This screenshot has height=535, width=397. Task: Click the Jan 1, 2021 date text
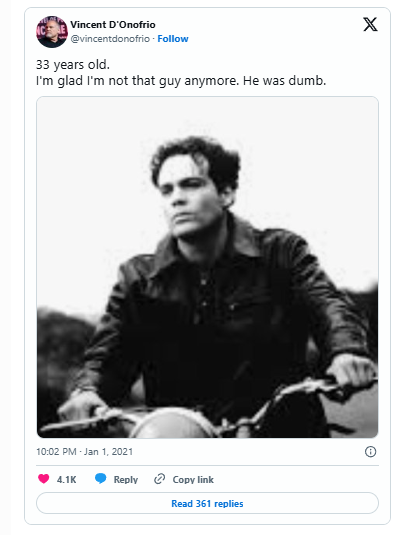[x=108, y=451]
